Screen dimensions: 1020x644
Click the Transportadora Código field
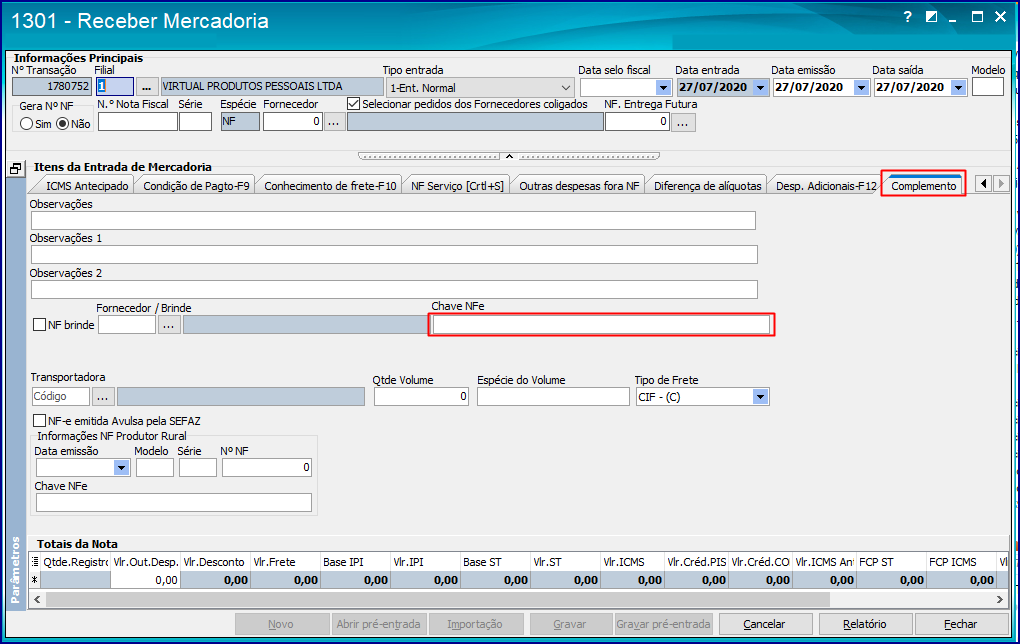tap(60, 396)
